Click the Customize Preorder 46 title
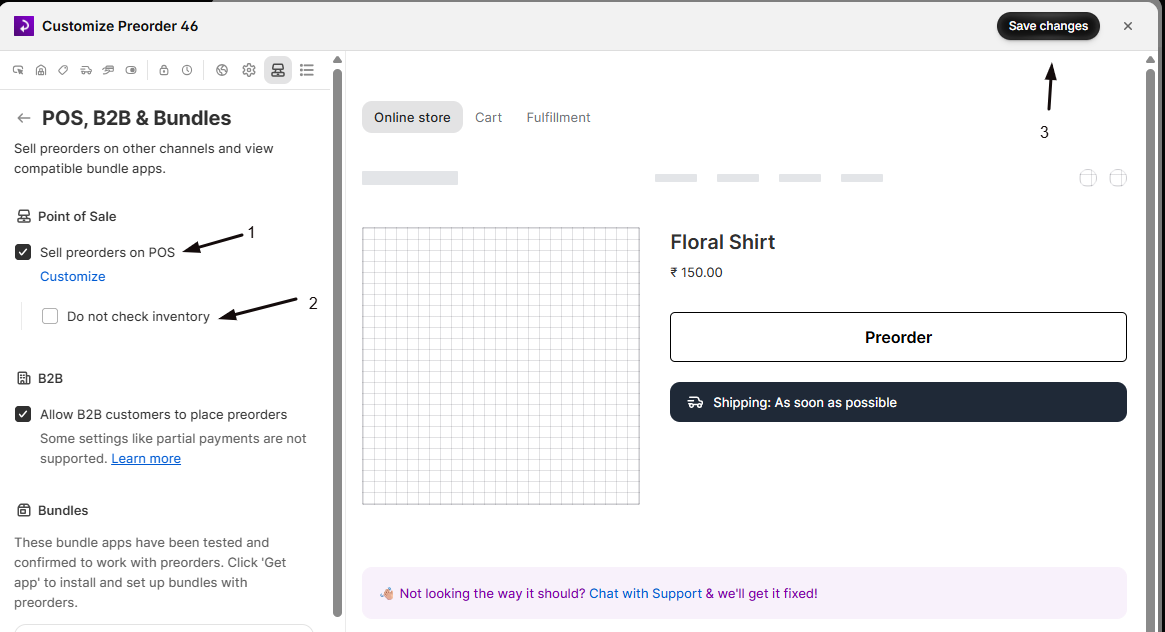The width and height of the screenshot is (1165, 632). [x=120, y=26]
